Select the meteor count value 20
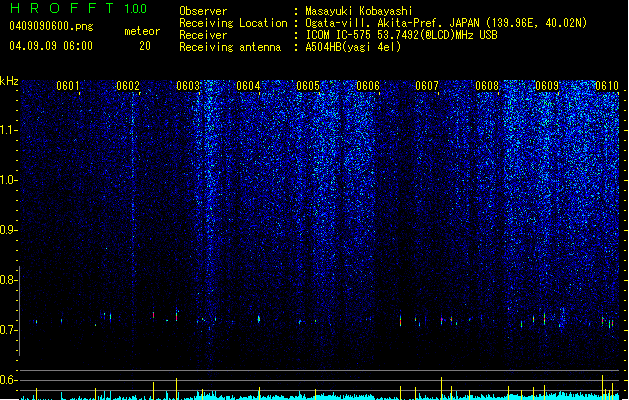Viewport: 629px width, 400px height. point(145,46)
